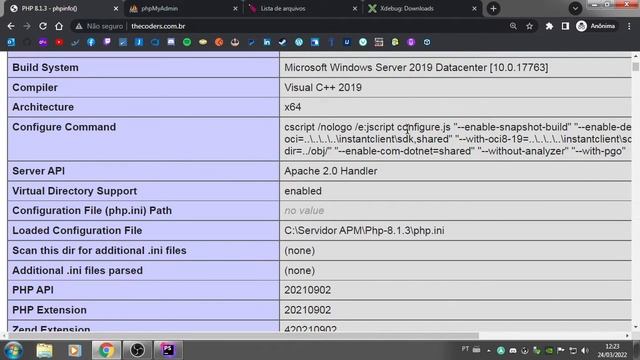Go back to previous page

(x=11, y=26)
